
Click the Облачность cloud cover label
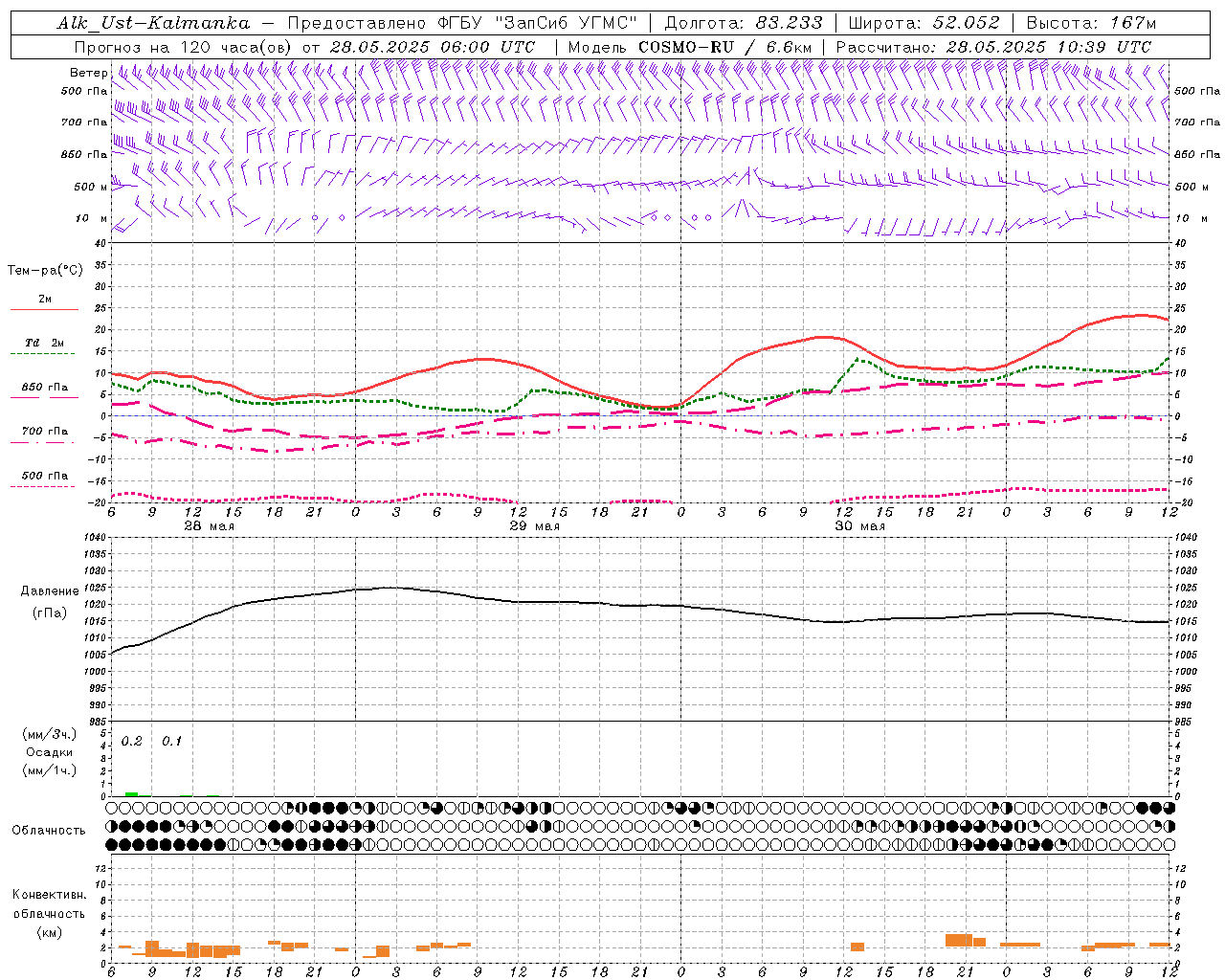49,831
